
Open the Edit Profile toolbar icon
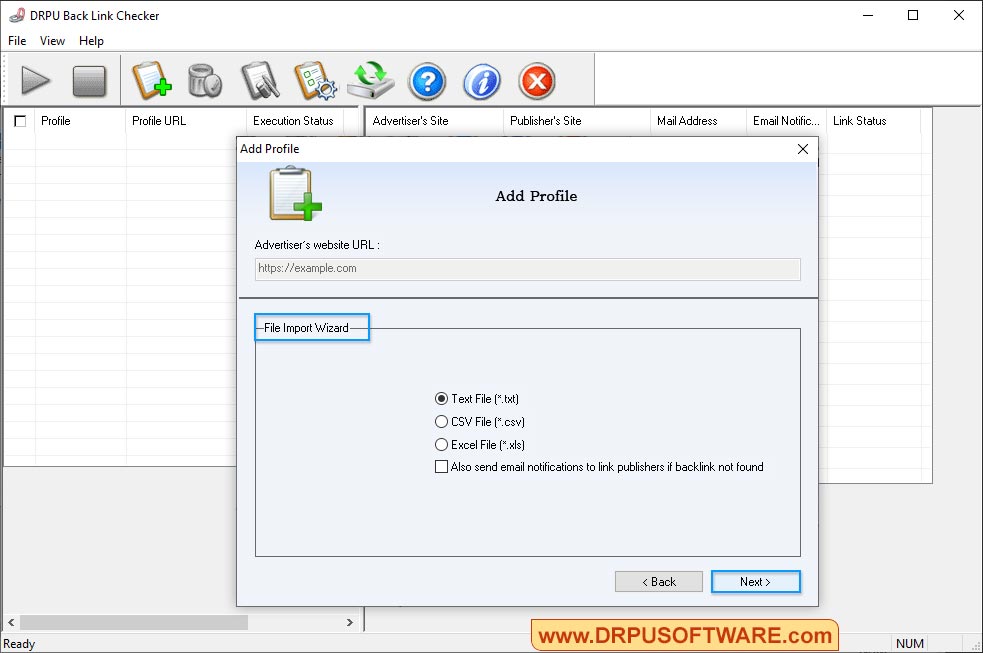click(260, 81)
